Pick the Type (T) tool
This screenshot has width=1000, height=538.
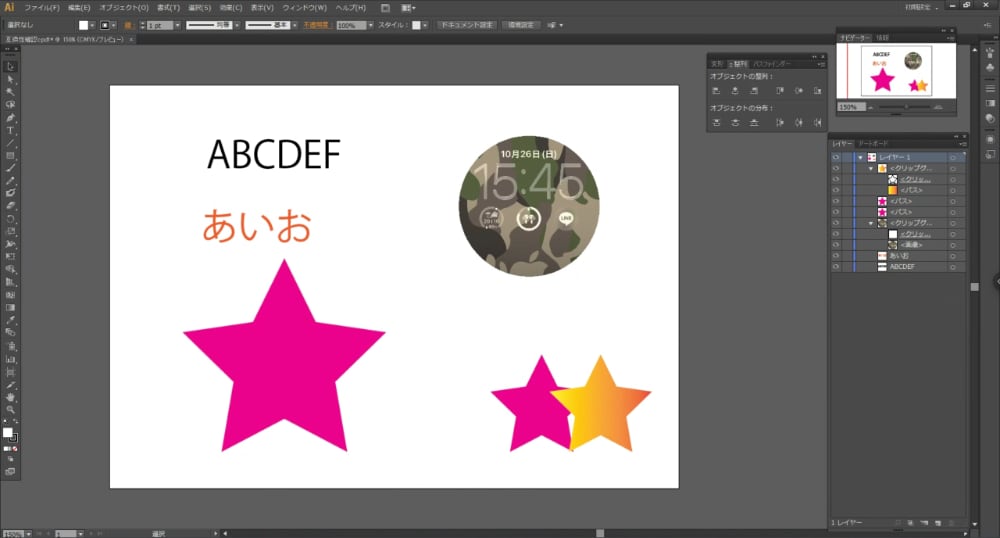click(x=11, y=131)
